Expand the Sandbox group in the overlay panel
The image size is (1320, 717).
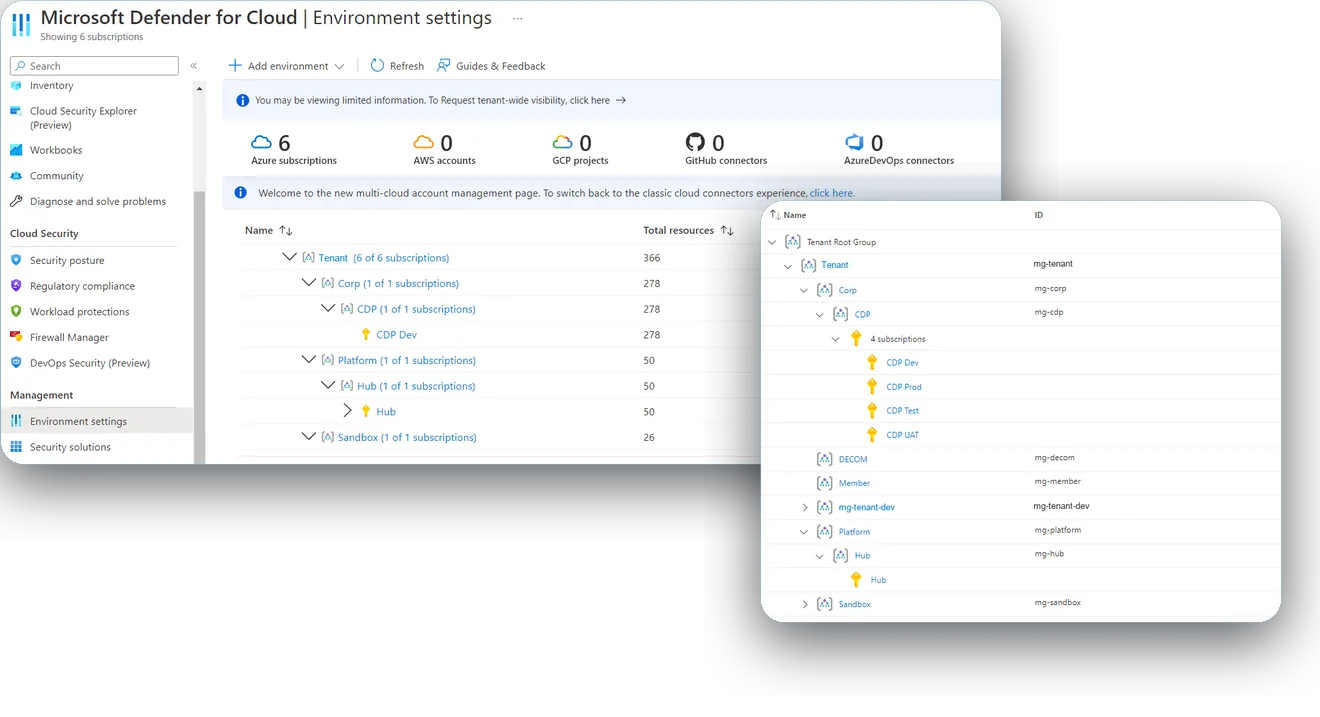805,605
